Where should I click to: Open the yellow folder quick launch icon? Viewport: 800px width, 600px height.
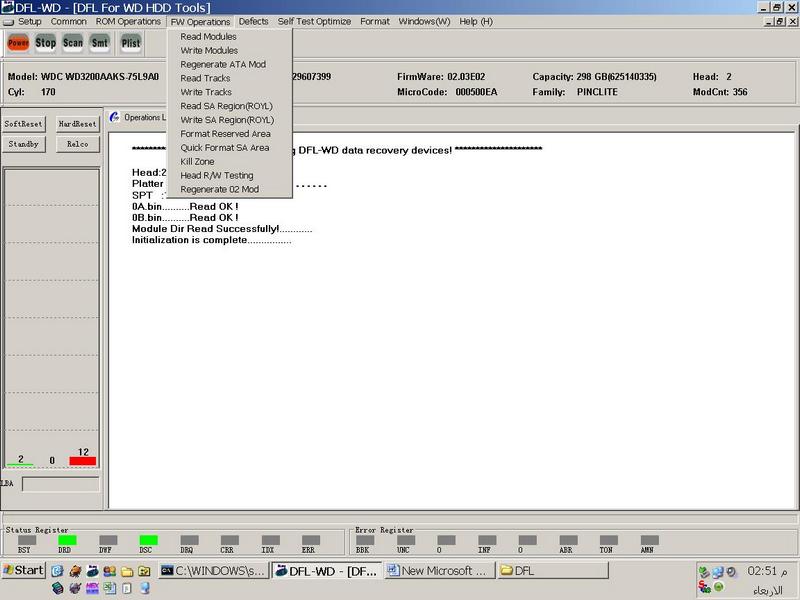[127, 571]
